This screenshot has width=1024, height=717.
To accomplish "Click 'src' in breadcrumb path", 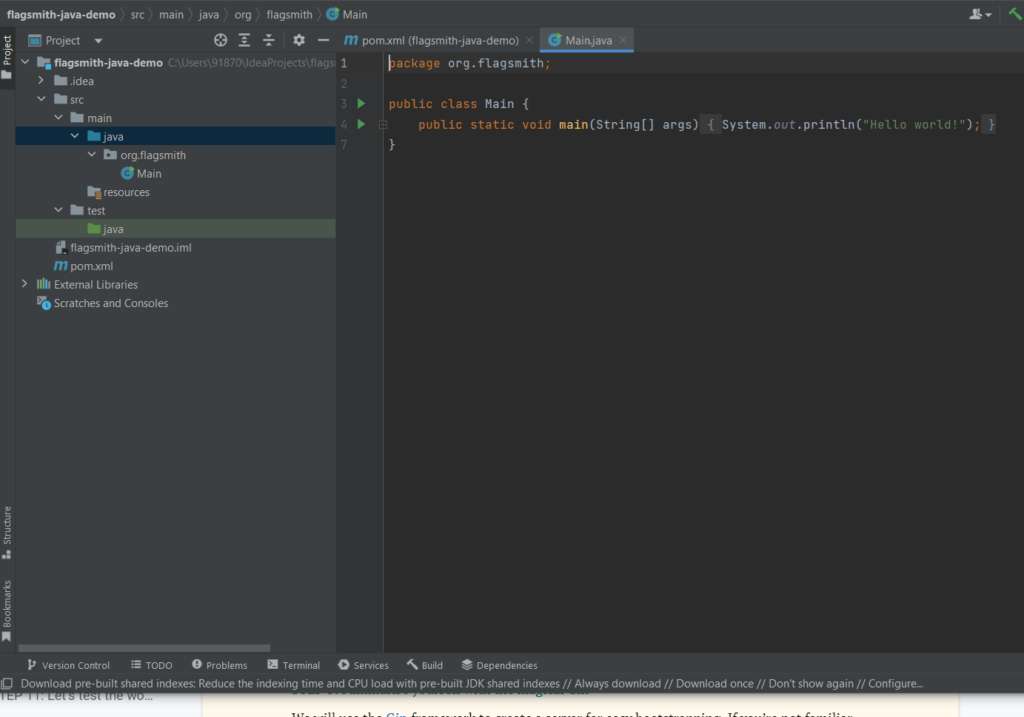I will (x=137, y=14).
